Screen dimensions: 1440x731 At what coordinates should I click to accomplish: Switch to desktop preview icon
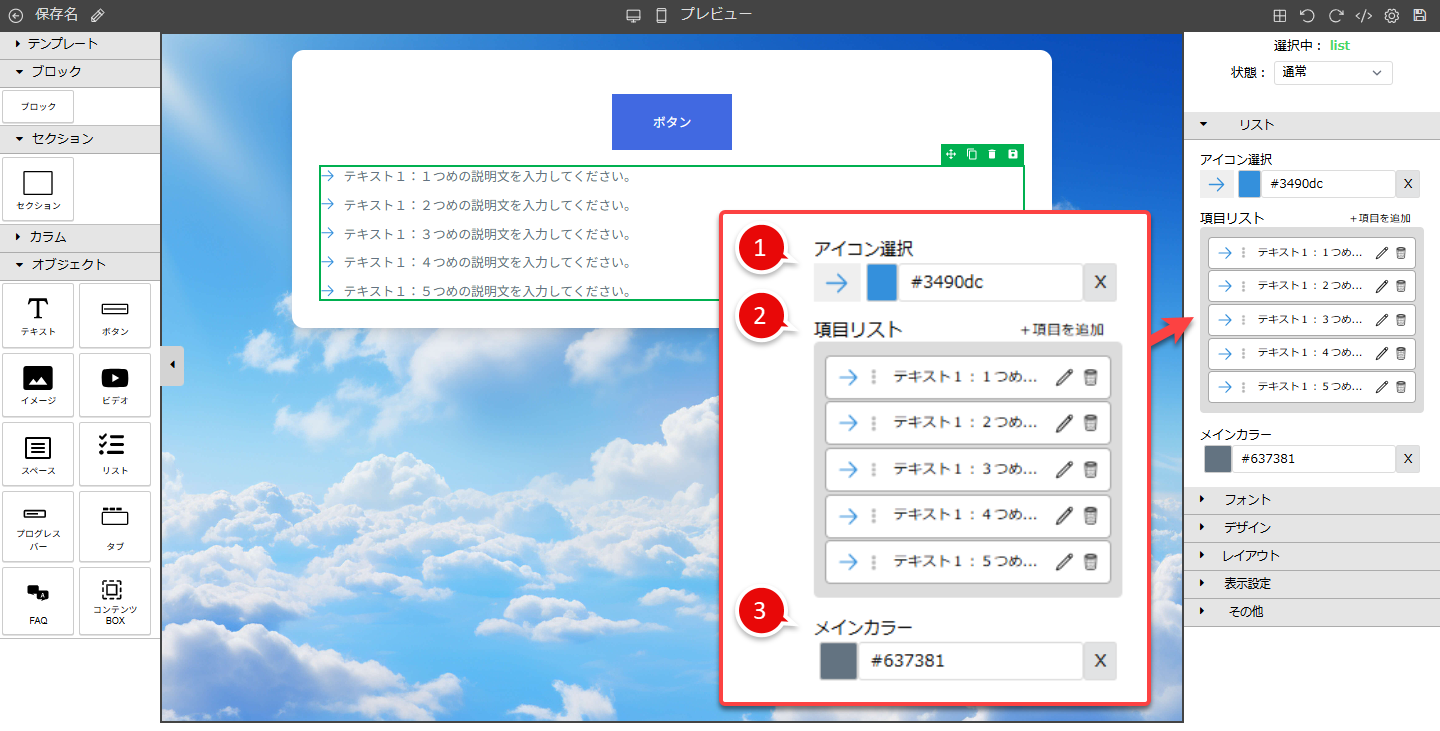633,16
